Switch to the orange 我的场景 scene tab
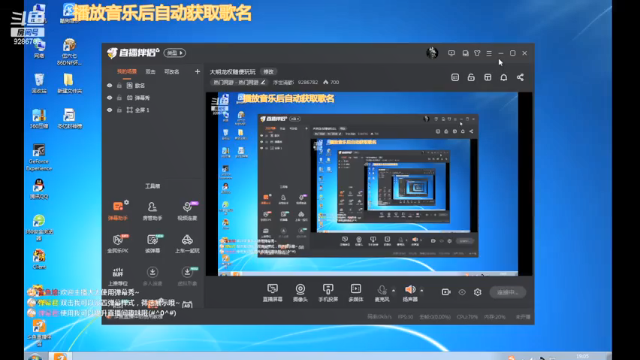 click(x=127, y=71)
